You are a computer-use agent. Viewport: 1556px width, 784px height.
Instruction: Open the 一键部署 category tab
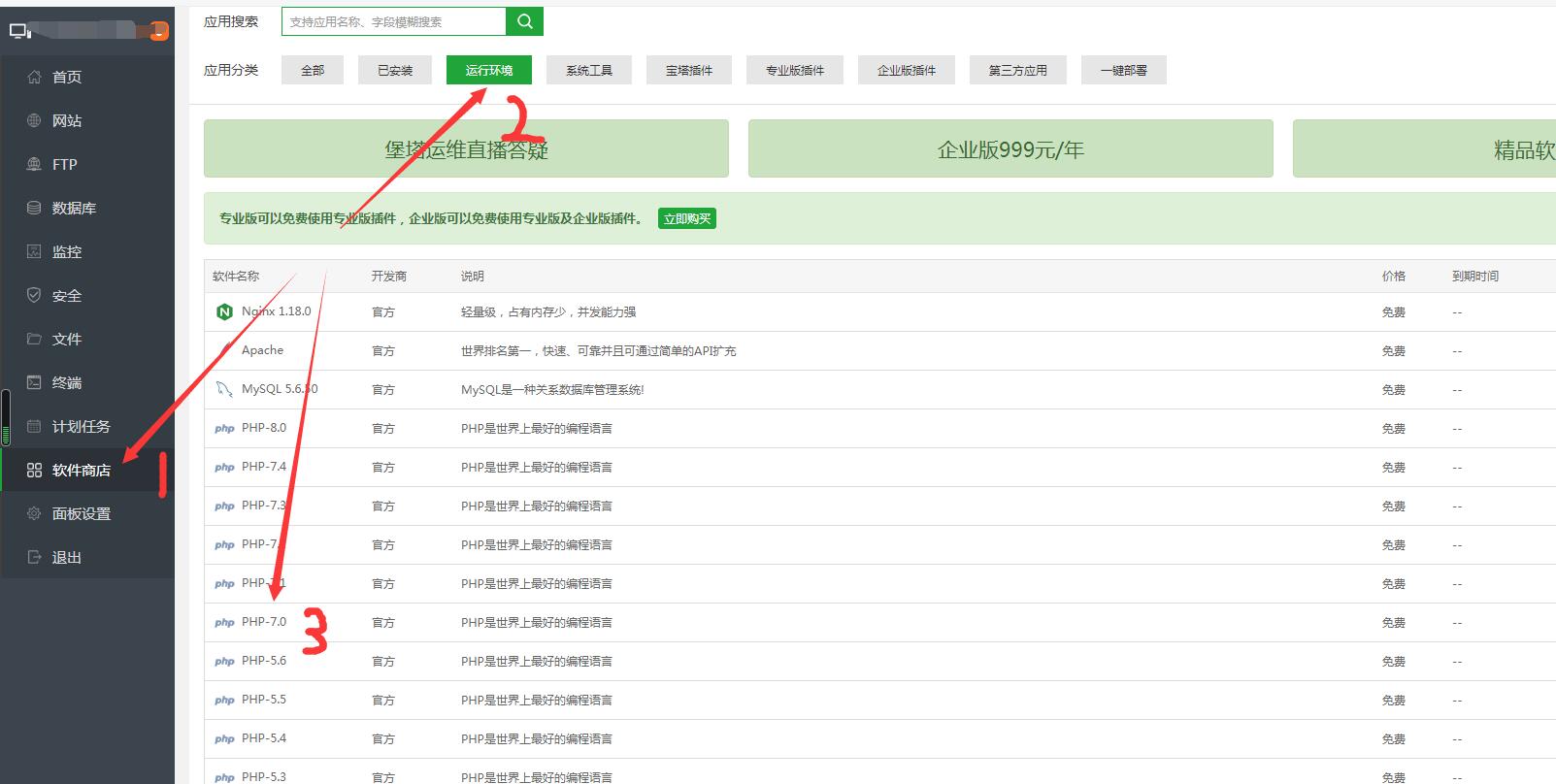pos(1124,70)
